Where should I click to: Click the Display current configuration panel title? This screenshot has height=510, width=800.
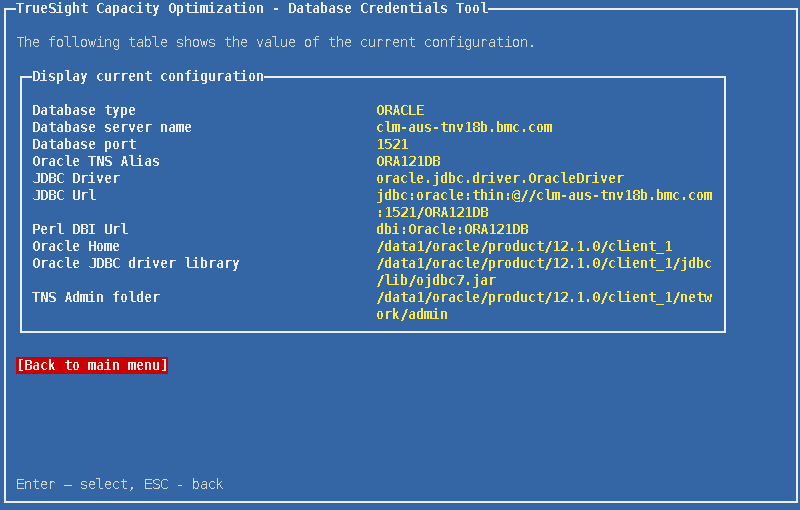(148, 76)
